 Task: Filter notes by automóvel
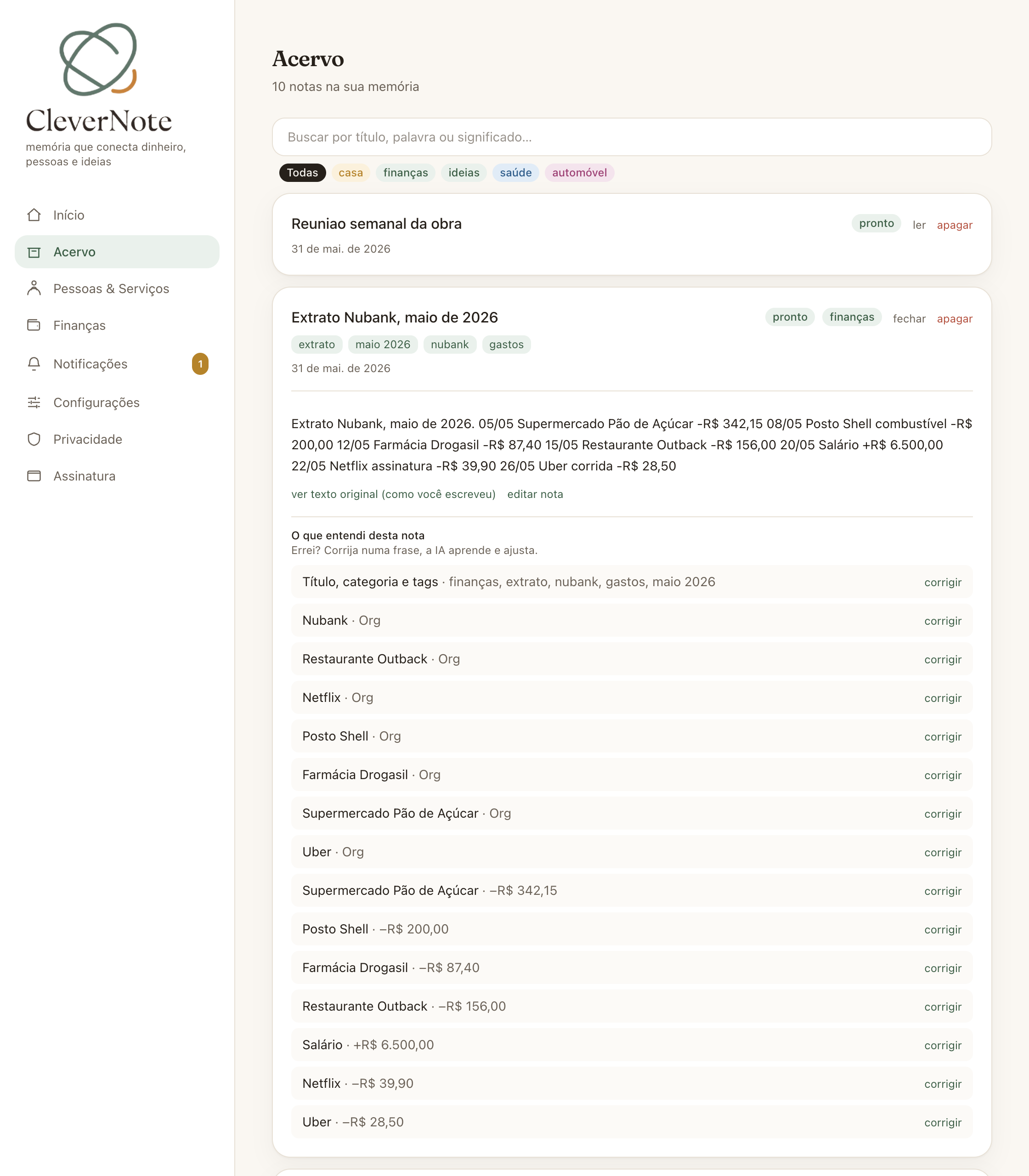click(579, 172)
